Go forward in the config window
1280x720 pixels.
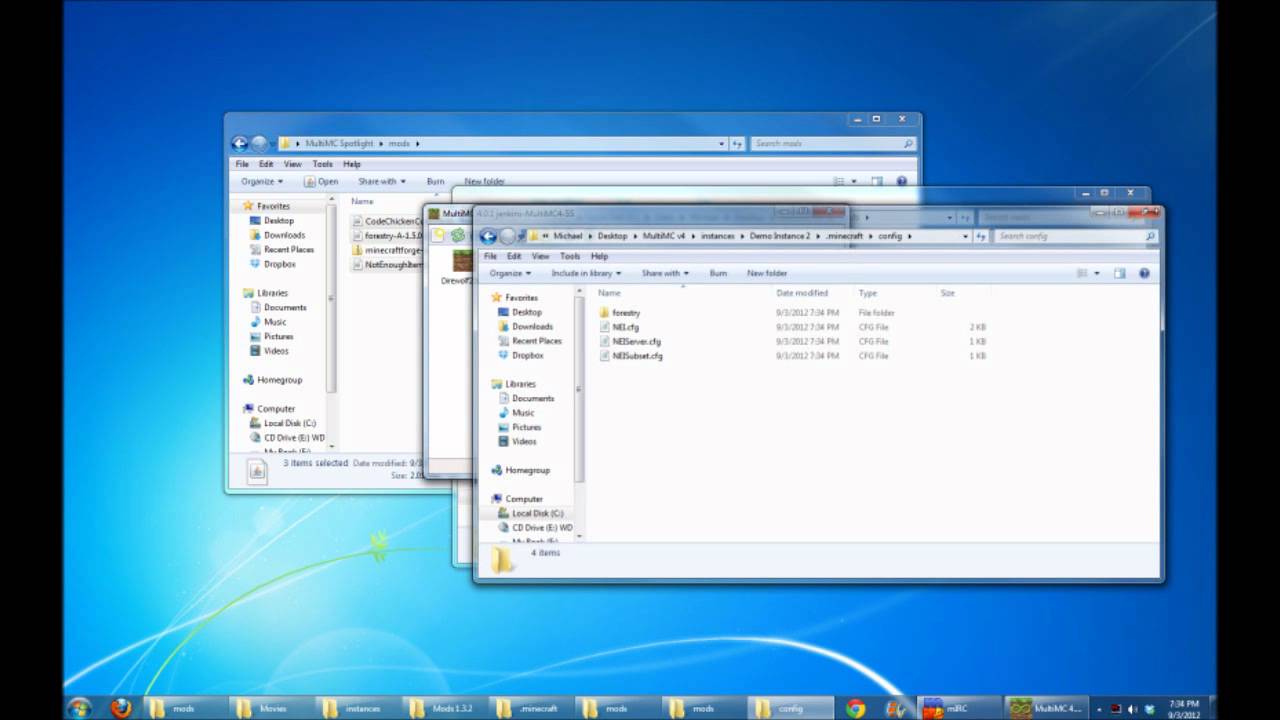coord(507,237)
